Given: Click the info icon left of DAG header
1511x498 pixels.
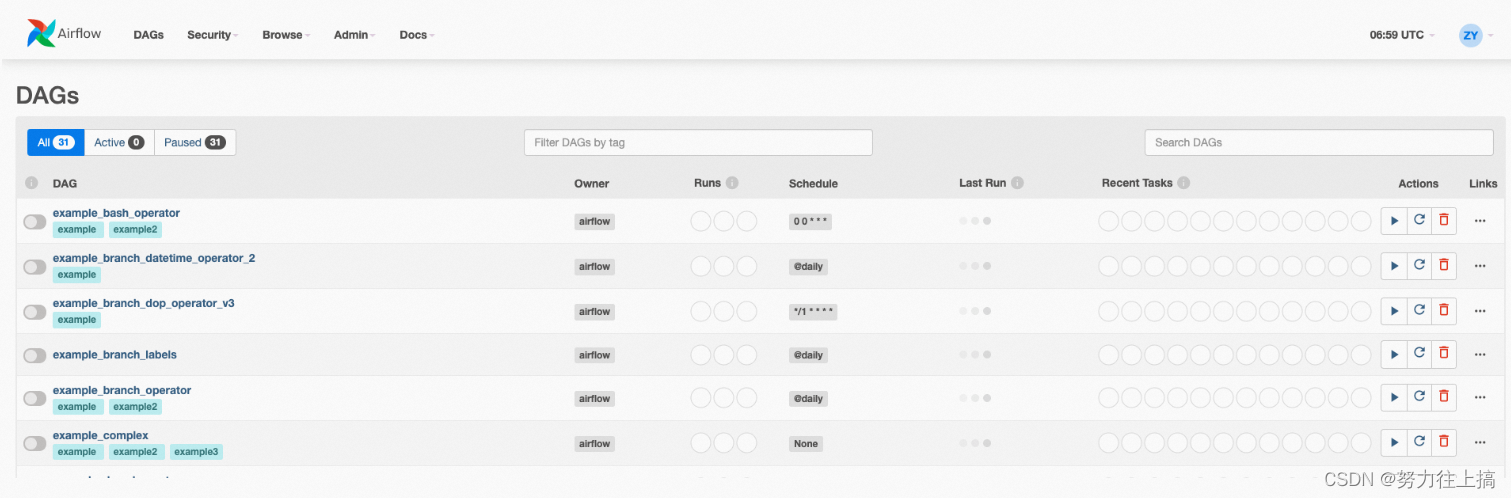Looking at the screenshot, I should 31,183.
